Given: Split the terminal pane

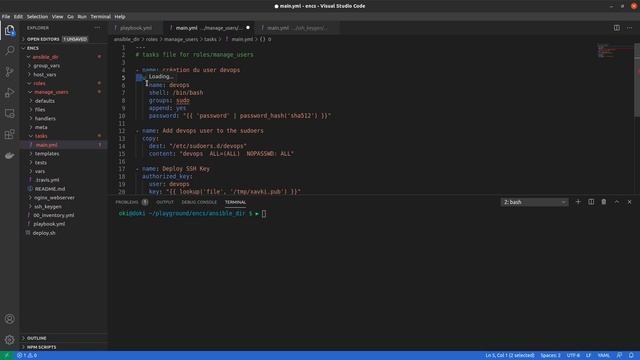Looking at the screenshot, I should click(x=591, y=202).
